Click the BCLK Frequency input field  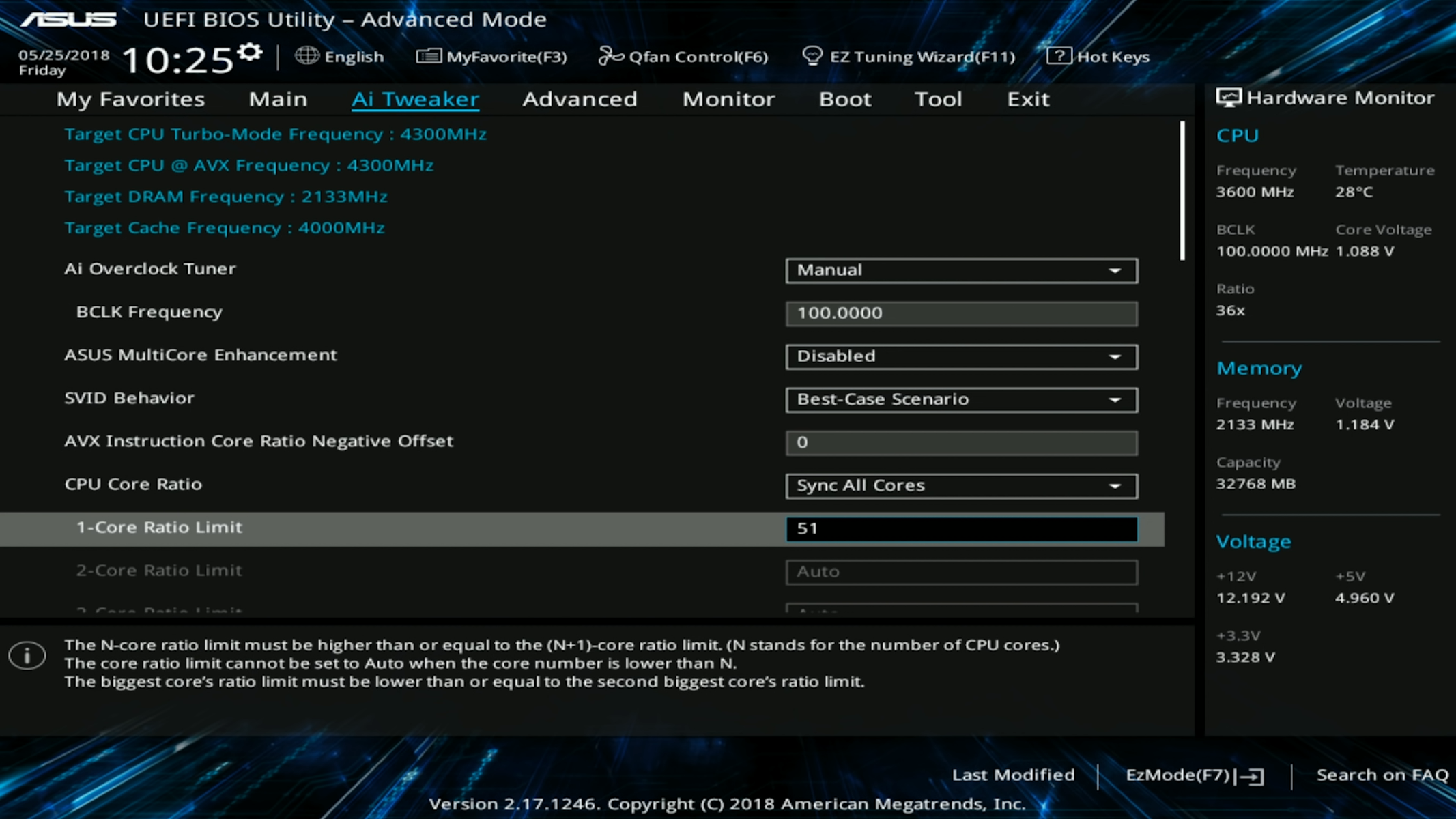click(961, 313)
